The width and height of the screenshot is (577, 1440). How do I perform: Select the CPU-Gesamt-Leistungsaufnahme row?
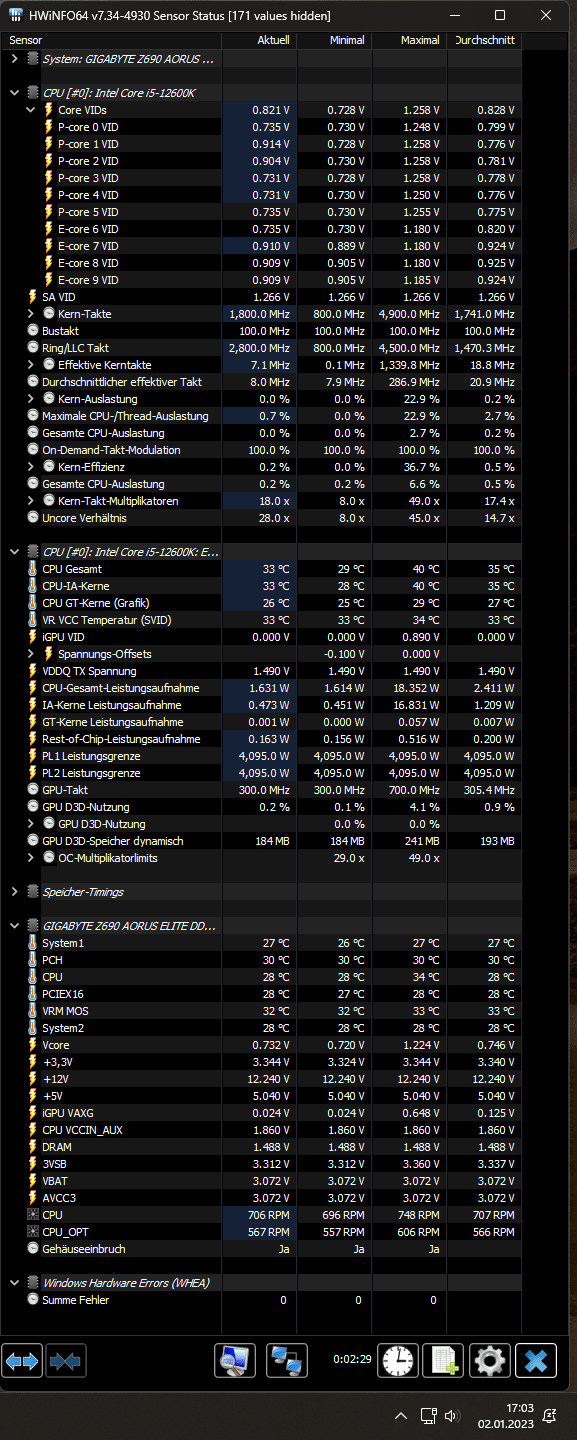tap(261, 688)
